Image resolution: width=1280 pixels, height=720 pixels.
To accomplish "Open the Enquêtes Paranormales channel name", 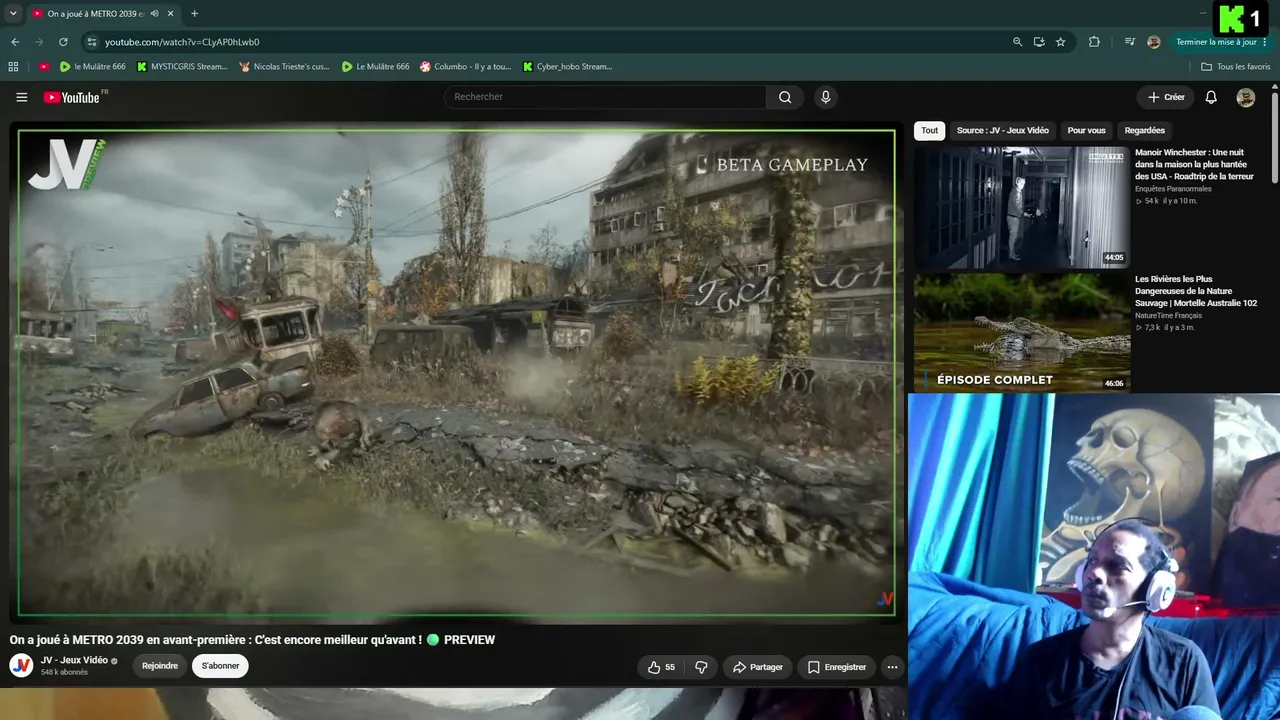I will click(1173, 189).
